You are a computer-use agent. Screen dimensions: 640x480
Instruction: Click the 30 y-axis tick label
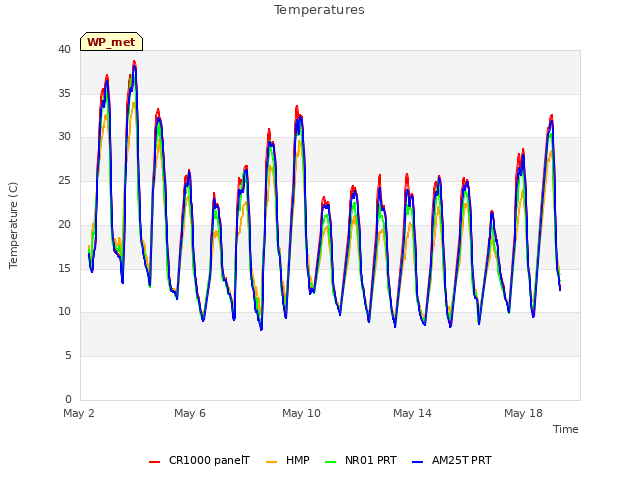[64, 137]
